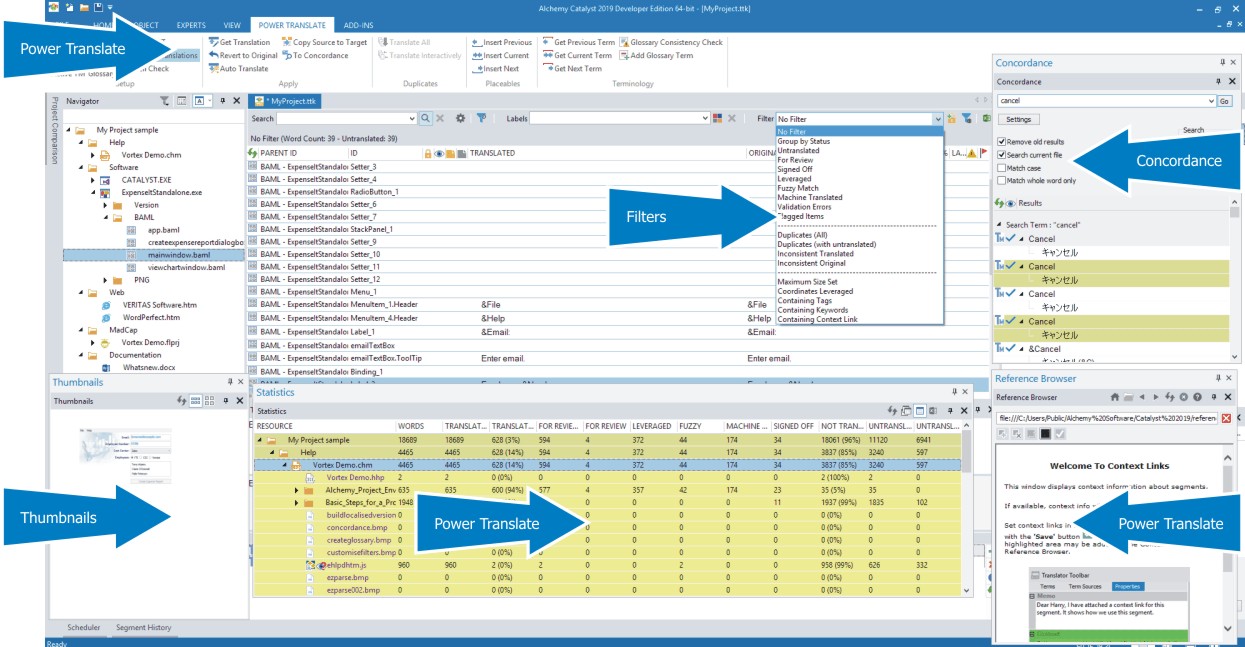Switch to the Scheduler tab

click(x=83, y=627)
